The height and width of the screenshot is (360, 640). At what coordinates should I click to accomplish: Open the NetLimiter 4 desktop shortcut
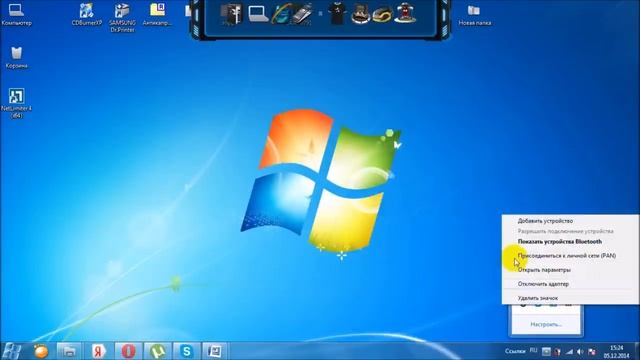tap(16, 103)
